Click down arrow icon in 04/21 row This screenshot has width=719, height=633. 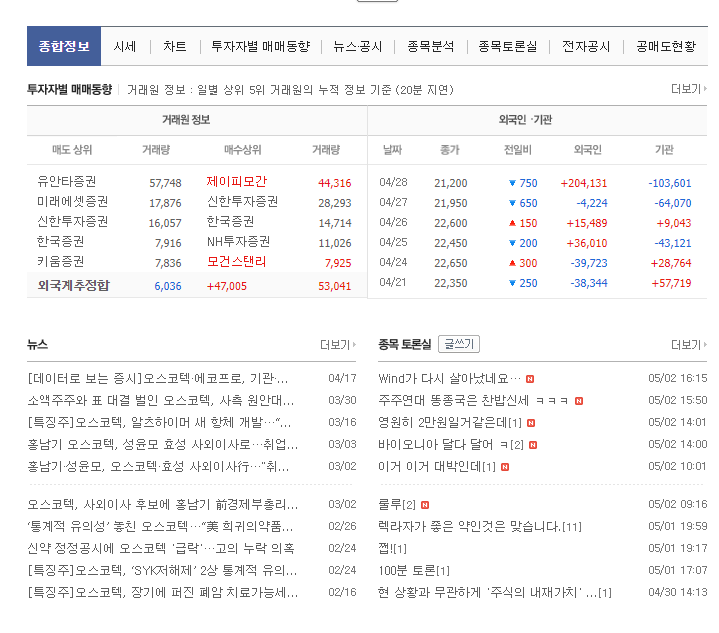click(x=512, y=283)
